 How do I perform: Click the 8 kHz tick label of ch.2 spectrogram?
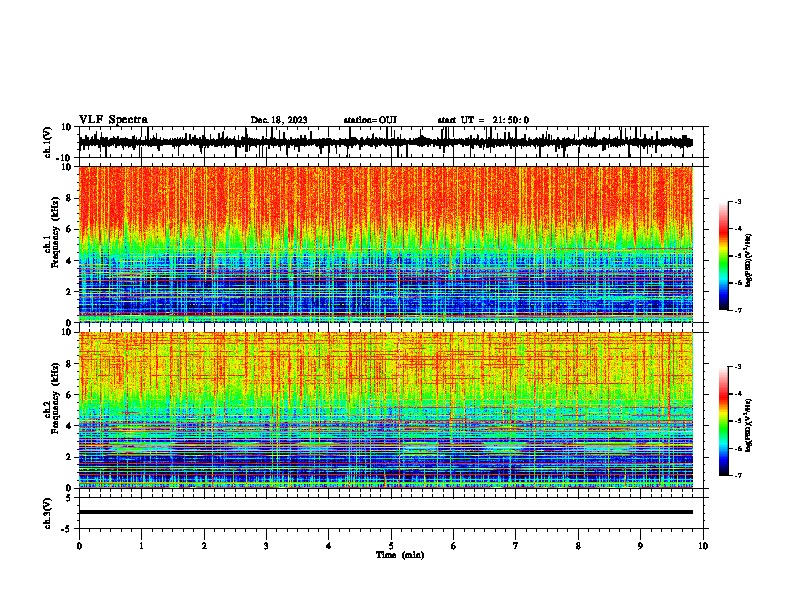point(69,364)
